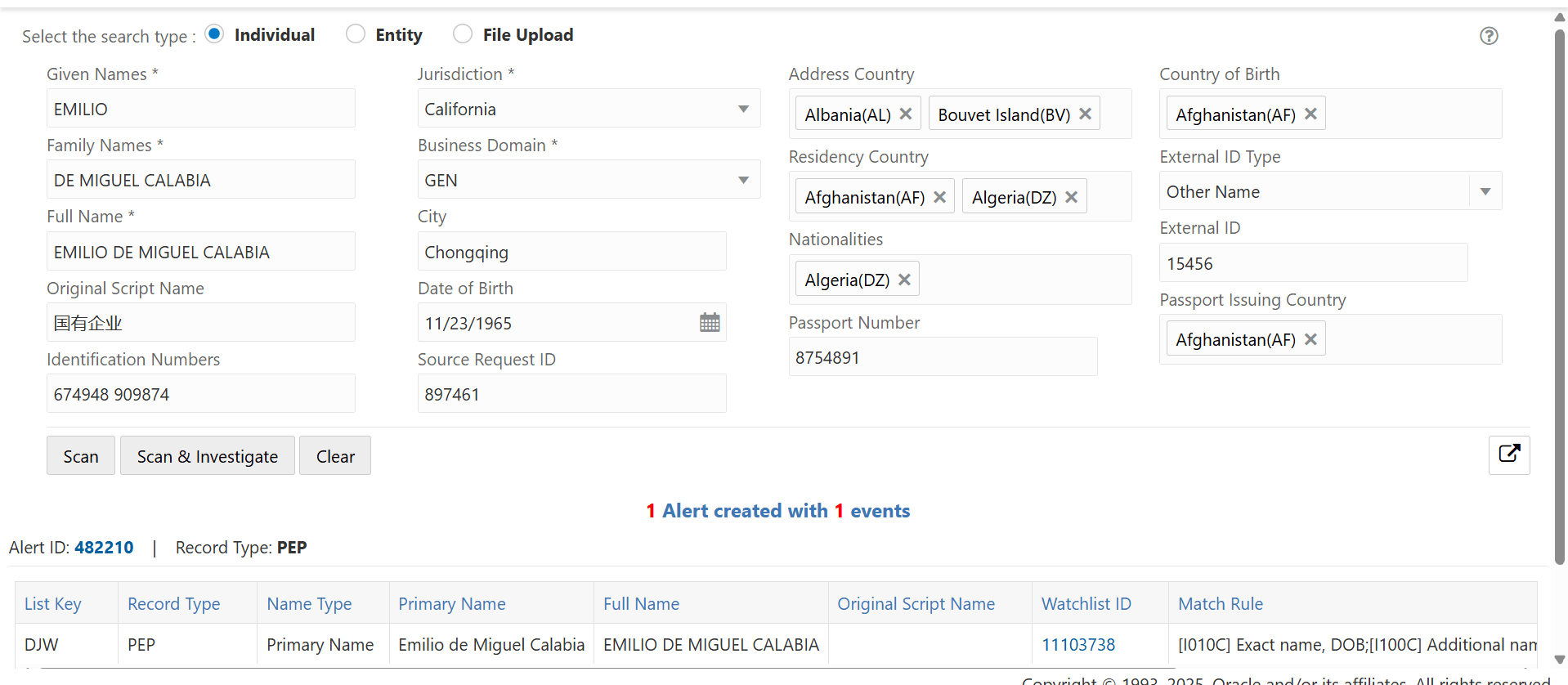The height and width of the screenshot is (685, 1568).
Task: Click the Given Names field containing EMILIO
Action: click(200, 109)
